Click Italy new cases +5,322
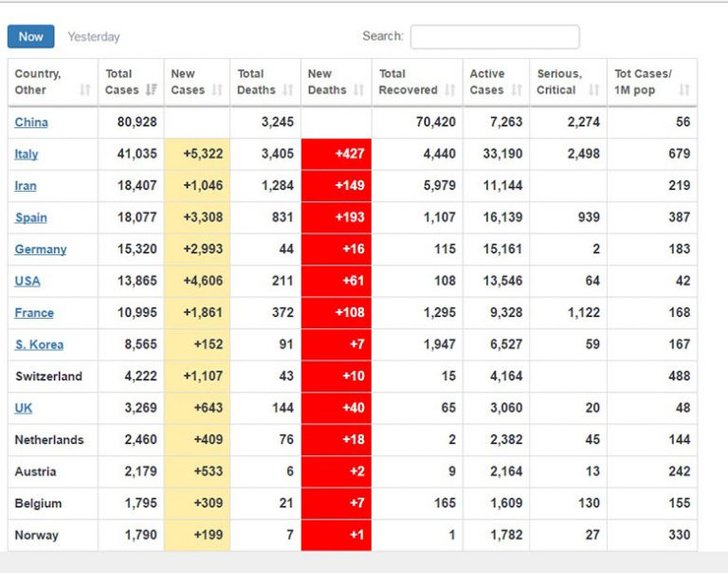The width and height of the screenshot is (728, 573). (203, 154)
